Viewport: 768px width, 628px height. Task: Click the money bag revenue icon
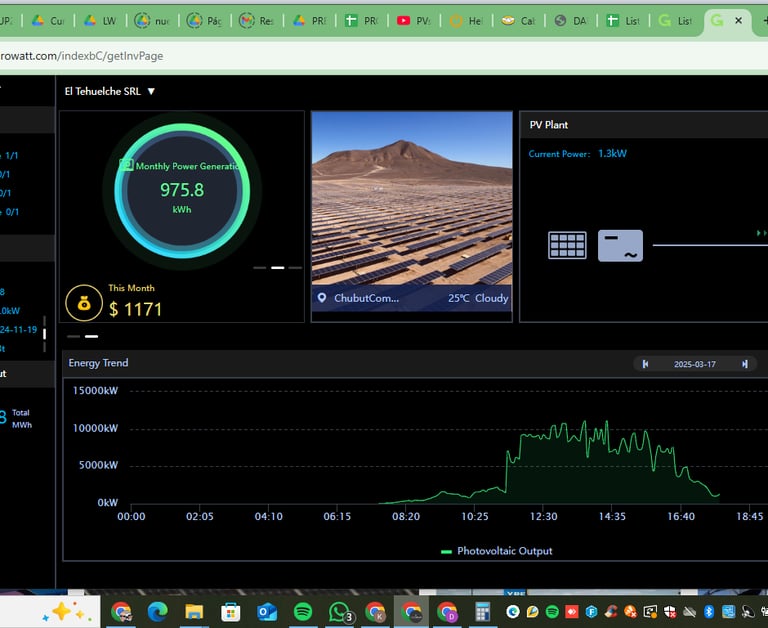83,302
